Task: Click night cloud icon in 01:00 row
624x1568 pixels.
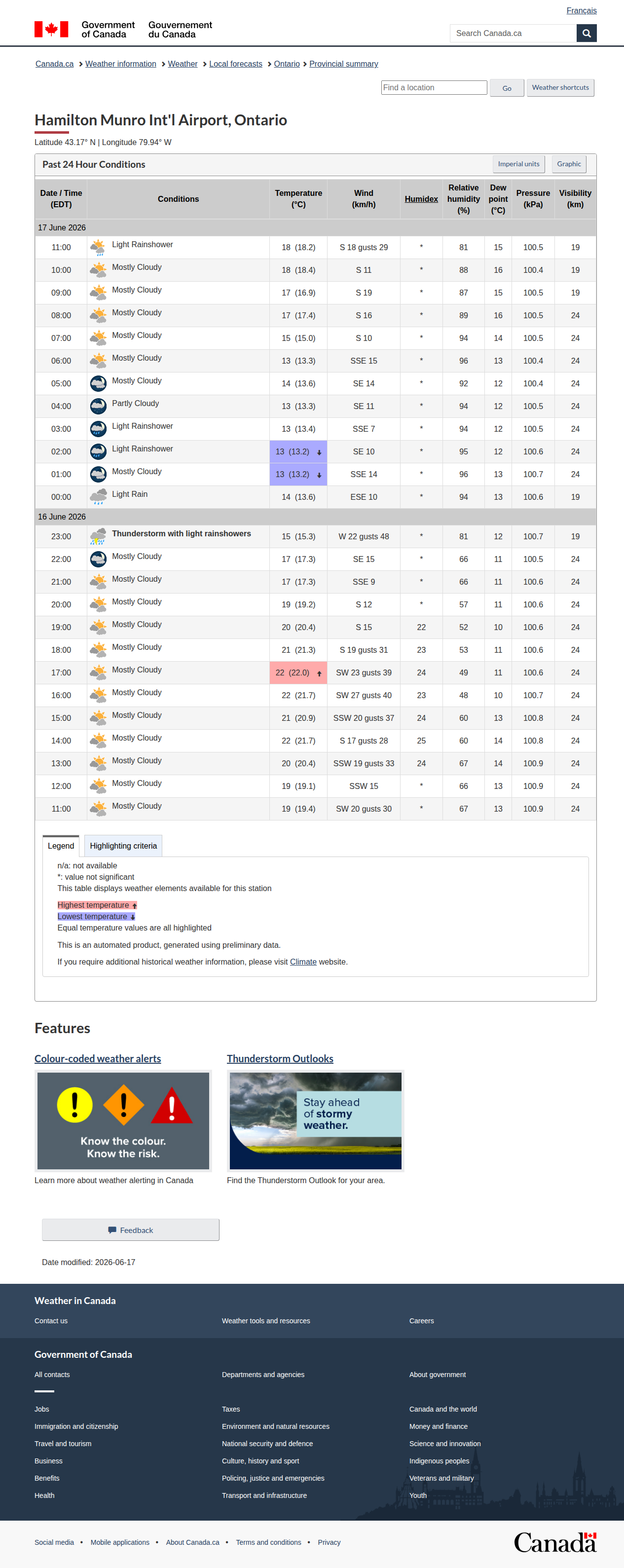Action: coord(98,474)
